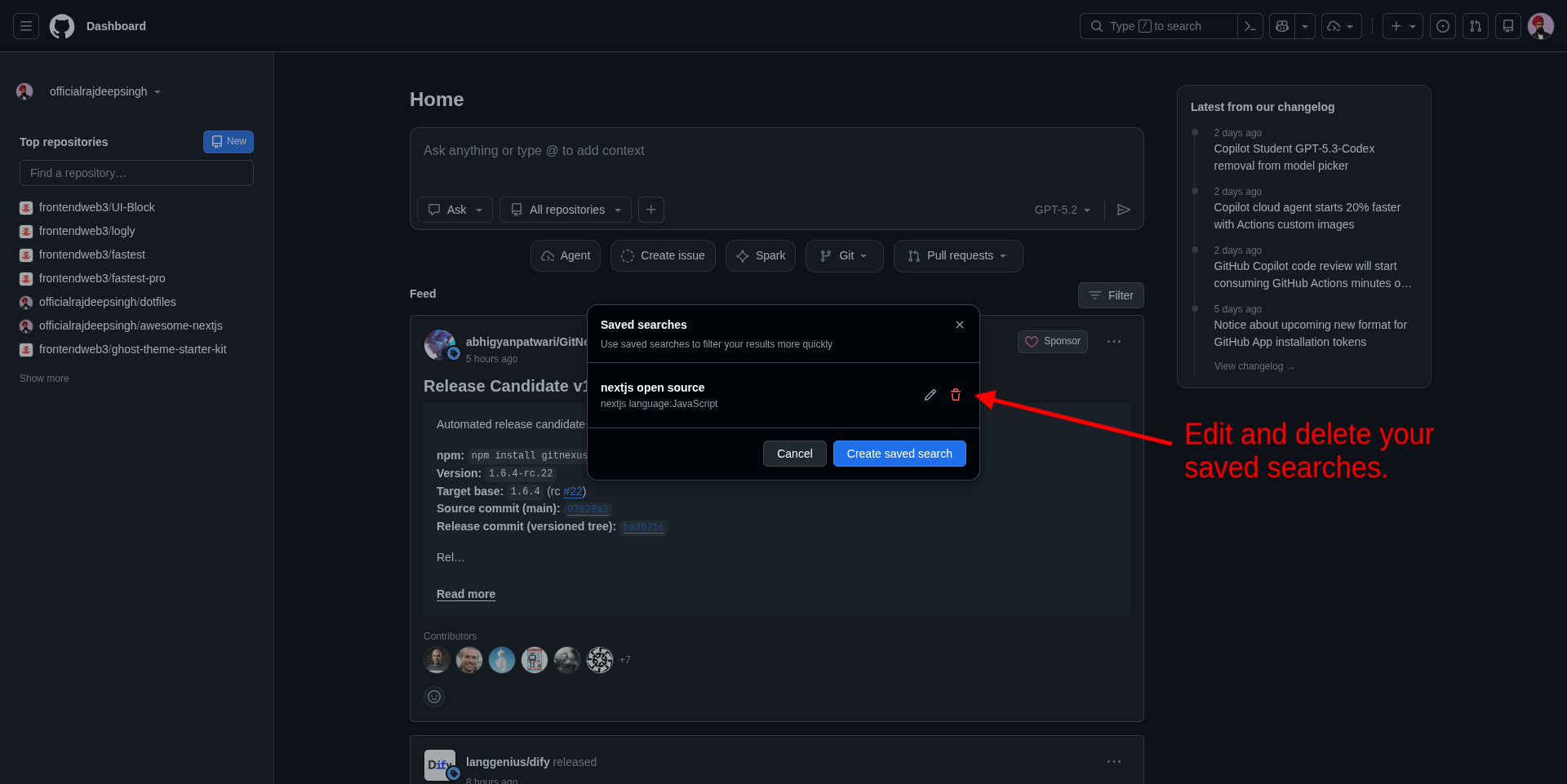Open the Issues icon in header
Viewport: 1567px width, 784px height.
click(x=1443, y=26)
